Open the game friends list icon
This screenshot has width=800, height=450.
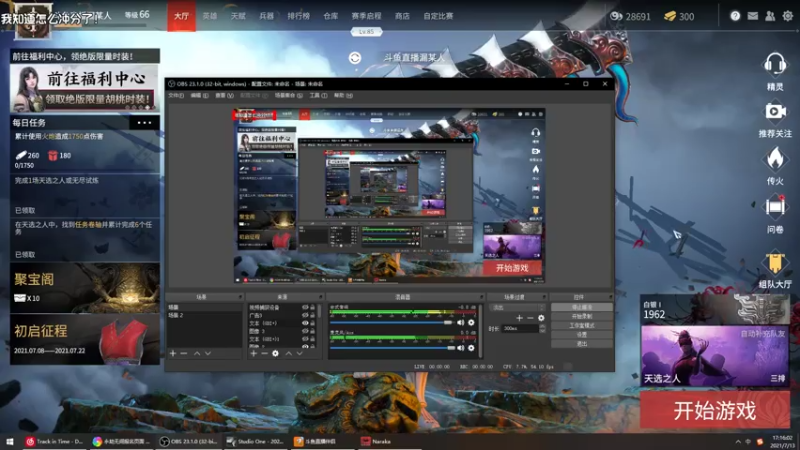coord(770,16)
